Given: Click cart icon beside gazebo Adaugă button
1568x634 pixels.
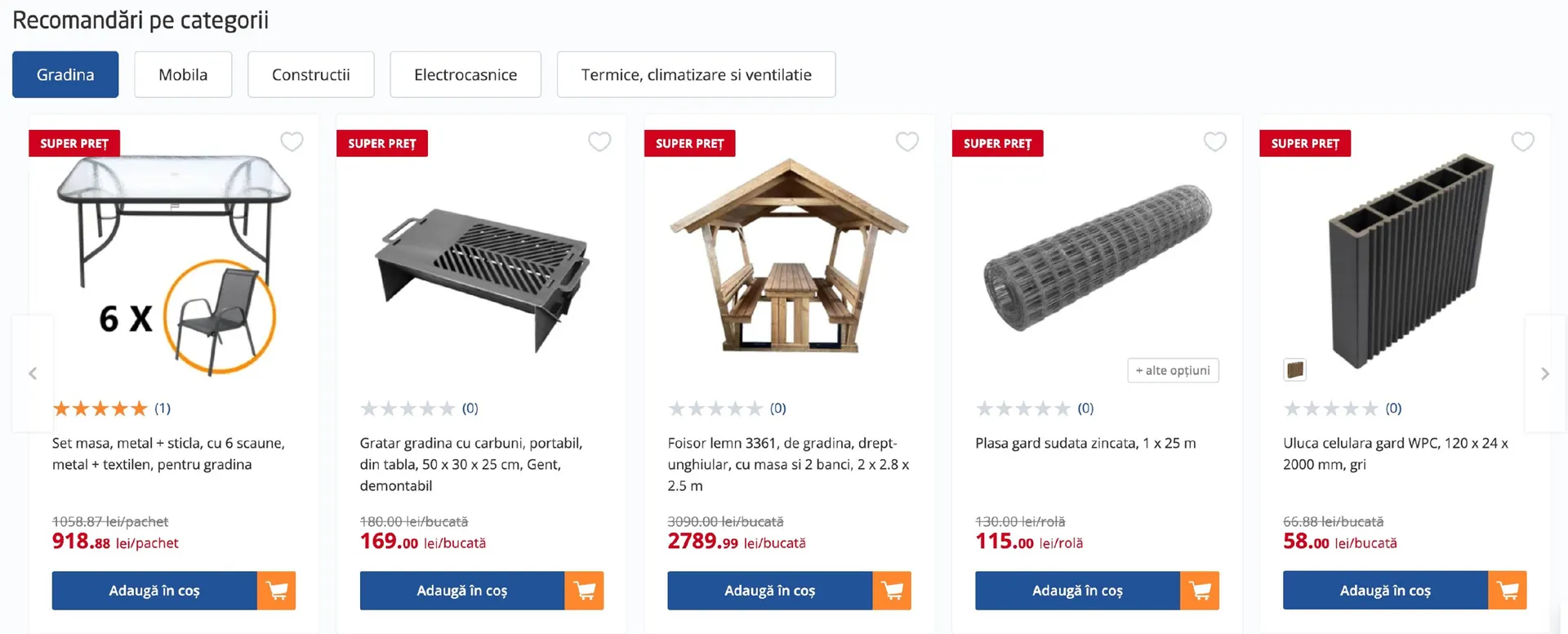Looking at the screenshot, I should click(893, 591).
